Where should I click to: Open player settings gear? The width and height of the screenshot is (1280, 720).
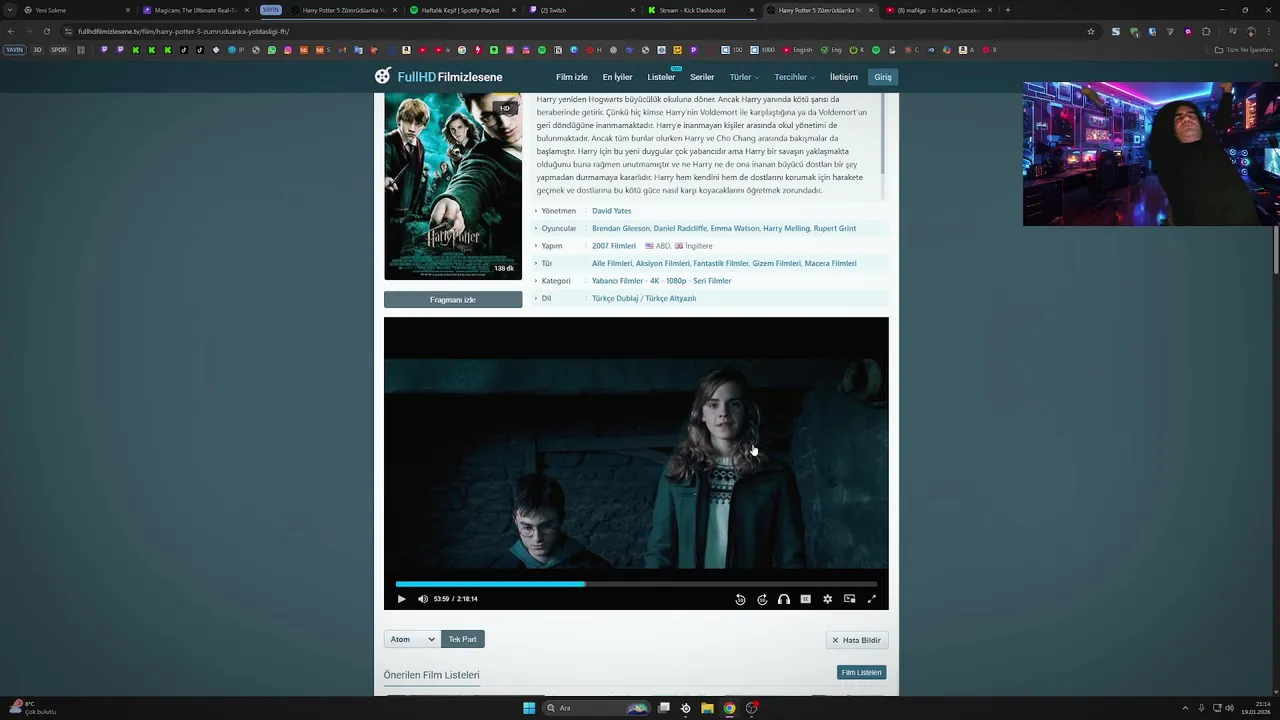point(827,599)
